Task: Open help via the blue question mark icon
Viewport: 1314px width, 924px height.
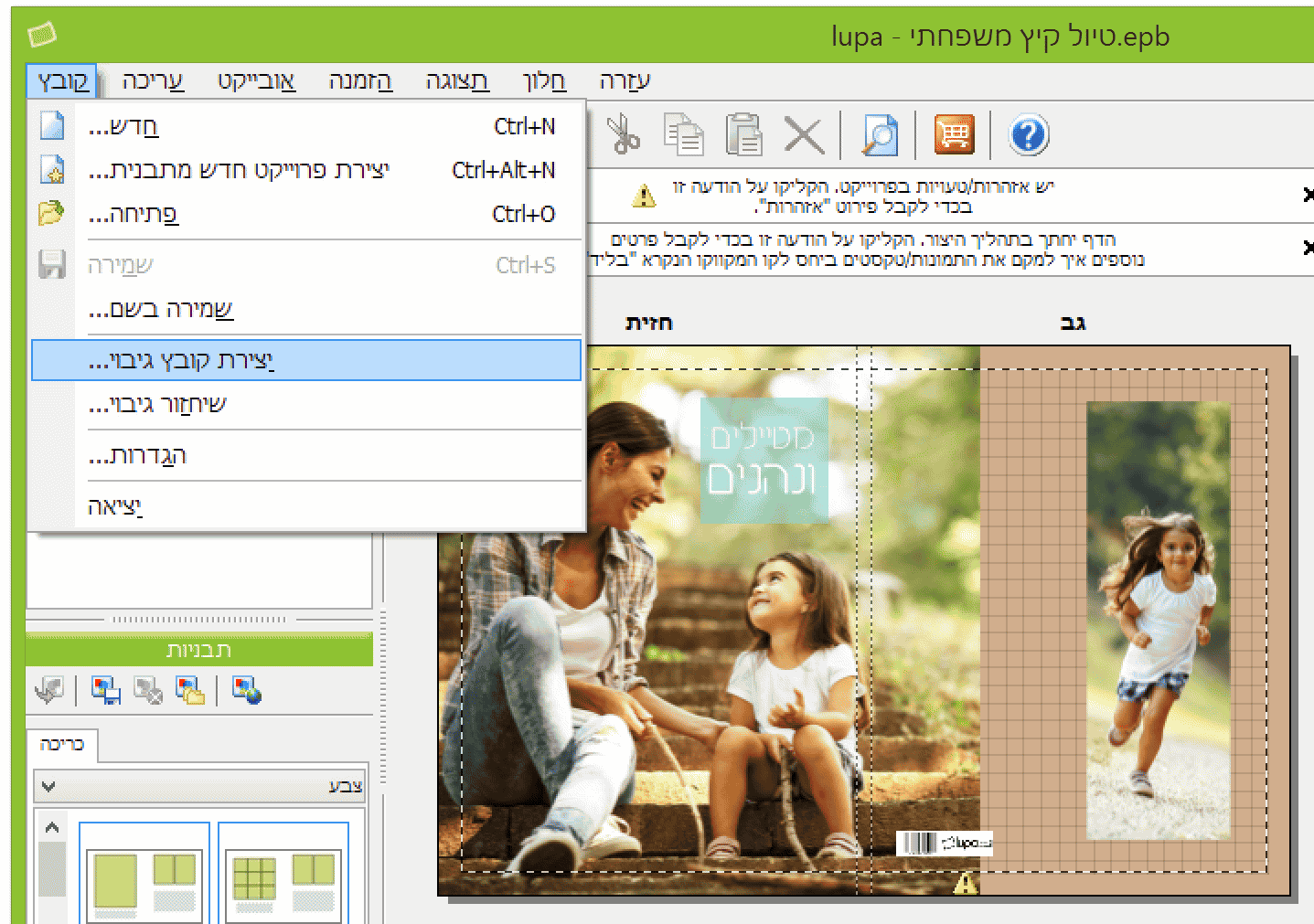Action: [1030, 134]
